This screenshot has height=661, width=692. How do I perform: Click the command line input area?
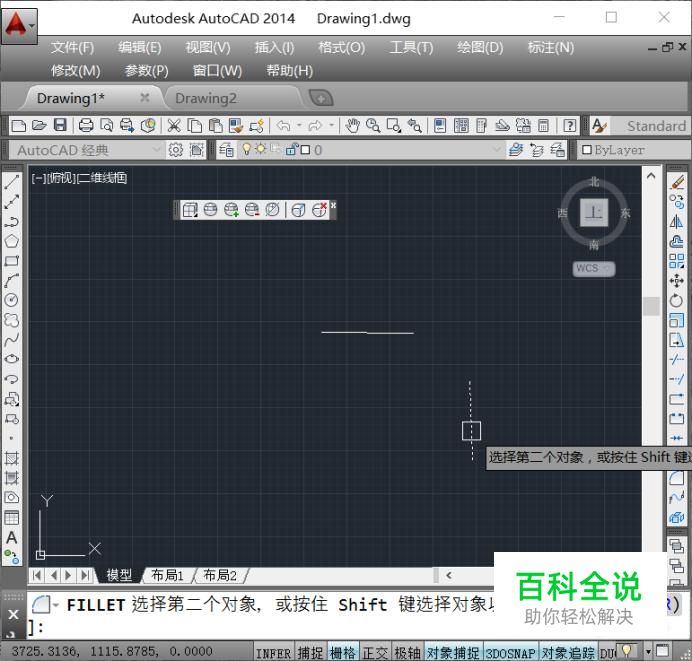260,615
